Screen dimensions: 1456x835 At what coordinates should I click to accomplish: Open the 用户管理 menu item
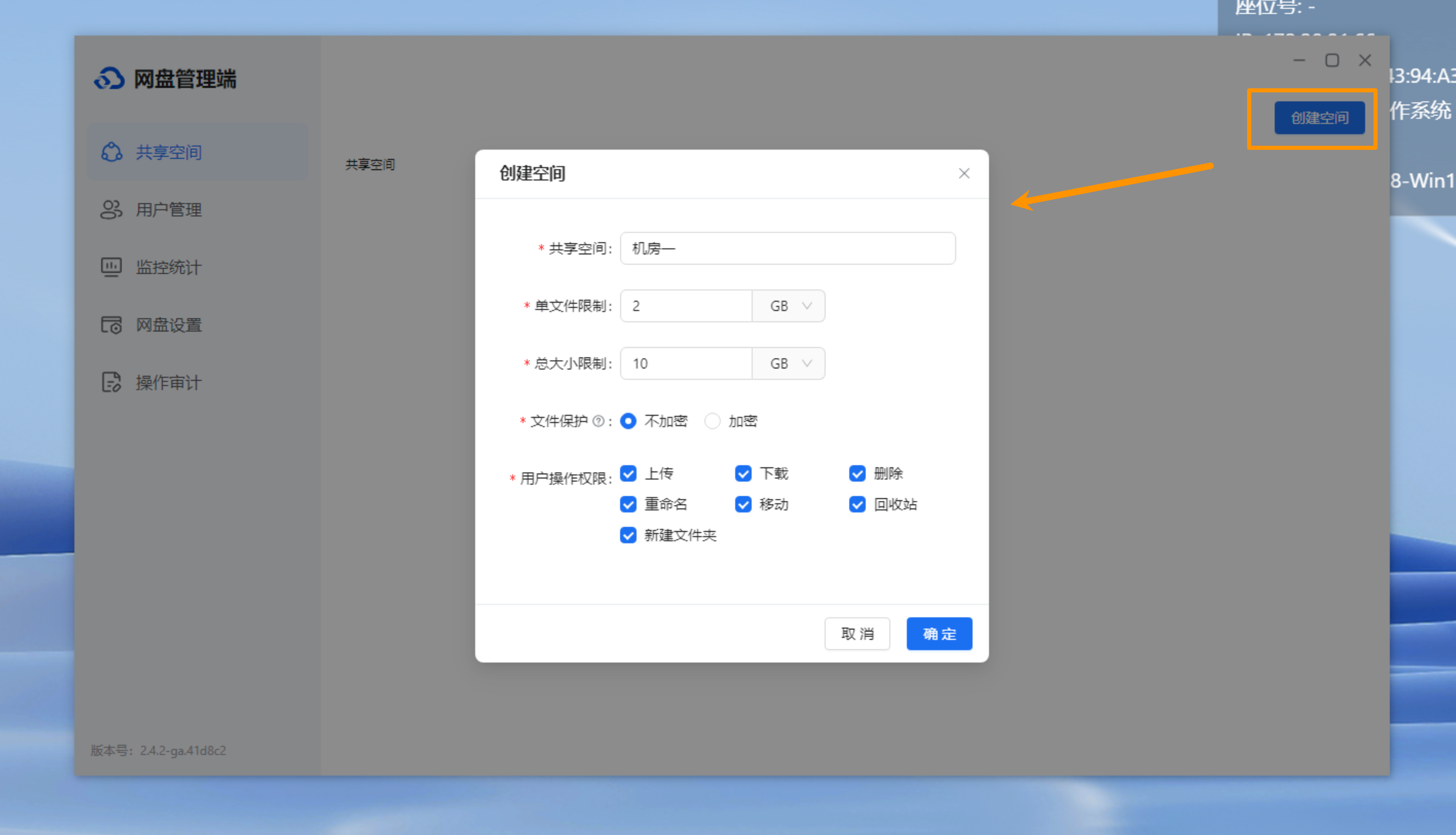(x=169, y=209)
